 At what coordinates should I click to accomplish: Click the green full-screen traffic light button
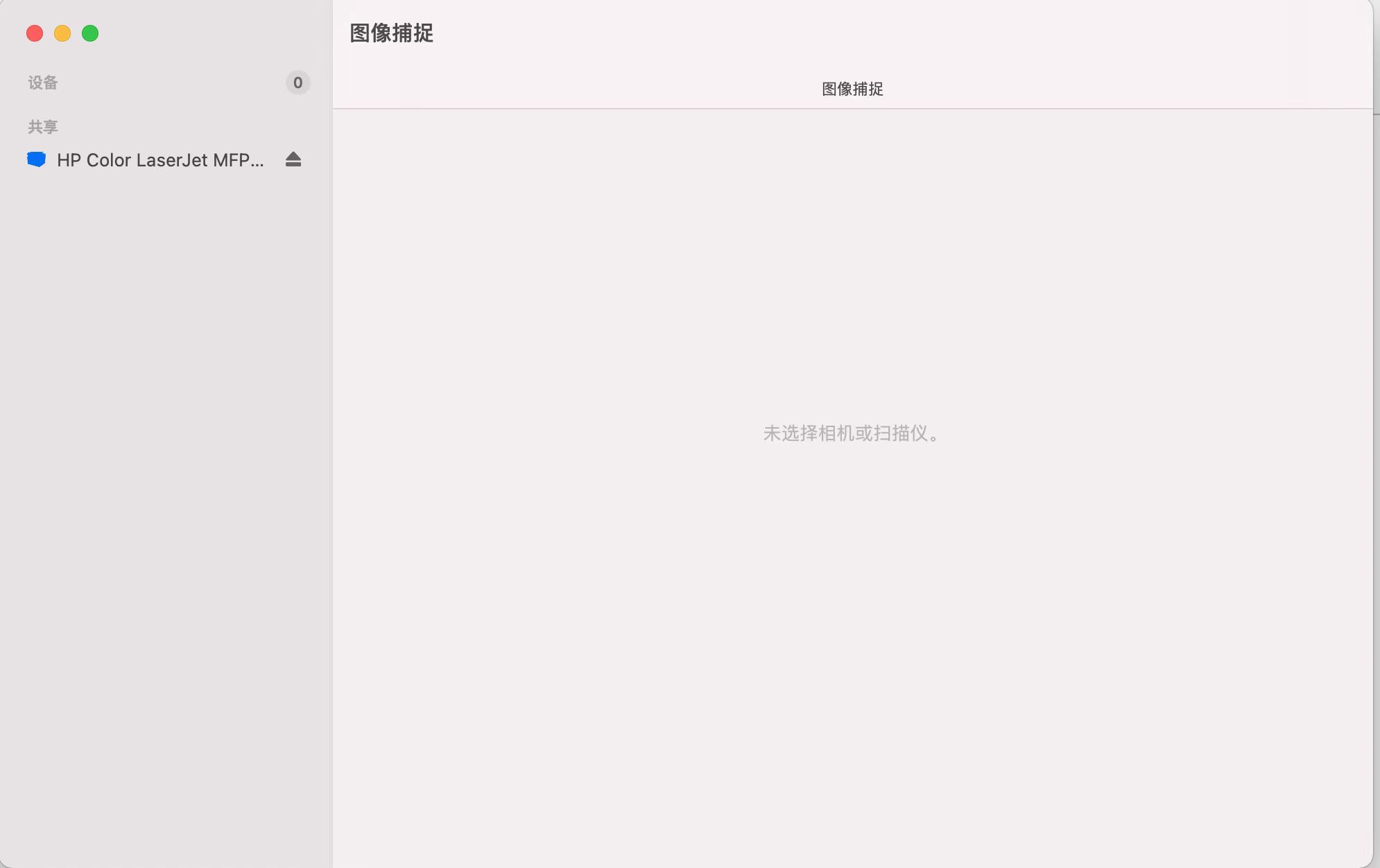click(90, 33)
